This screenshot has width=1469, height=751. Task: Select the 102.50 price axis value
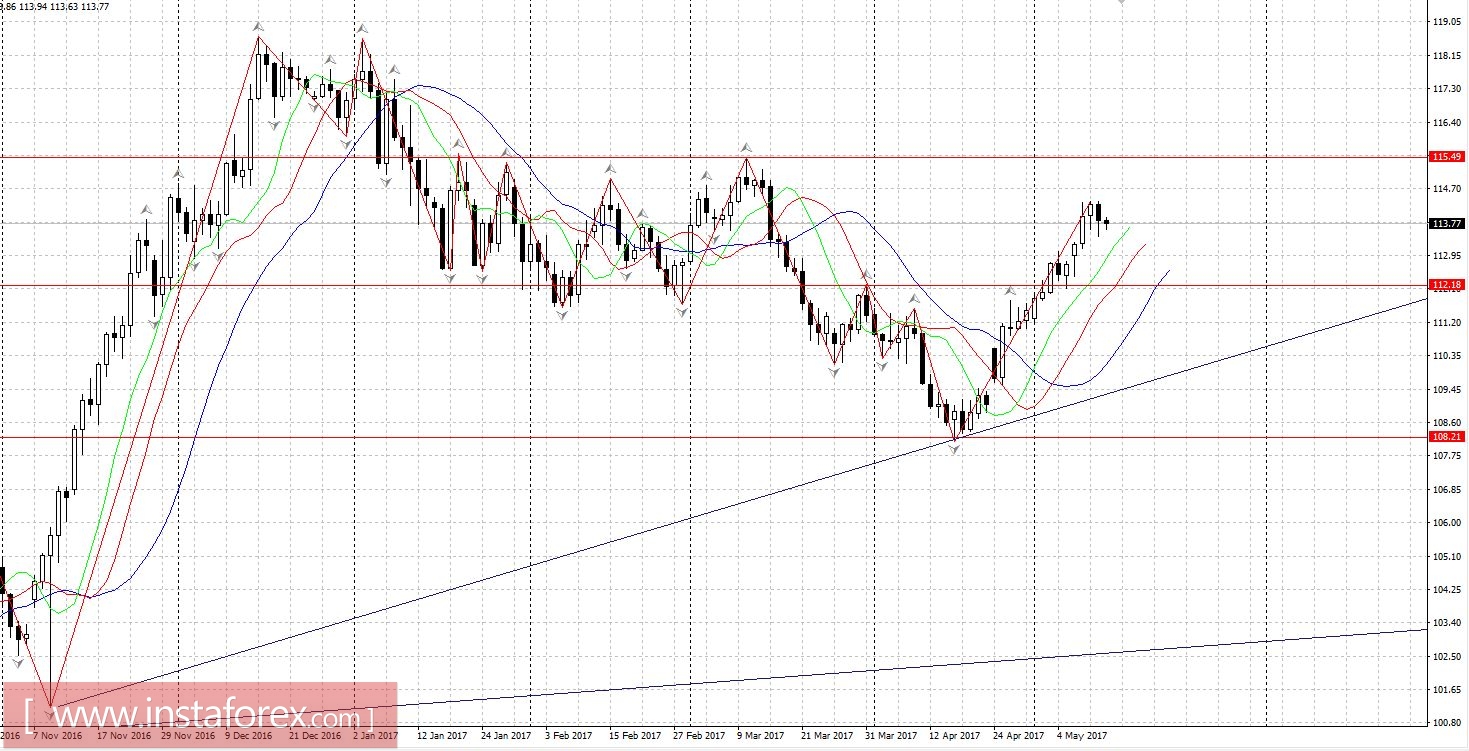[x=1446, y=657]
